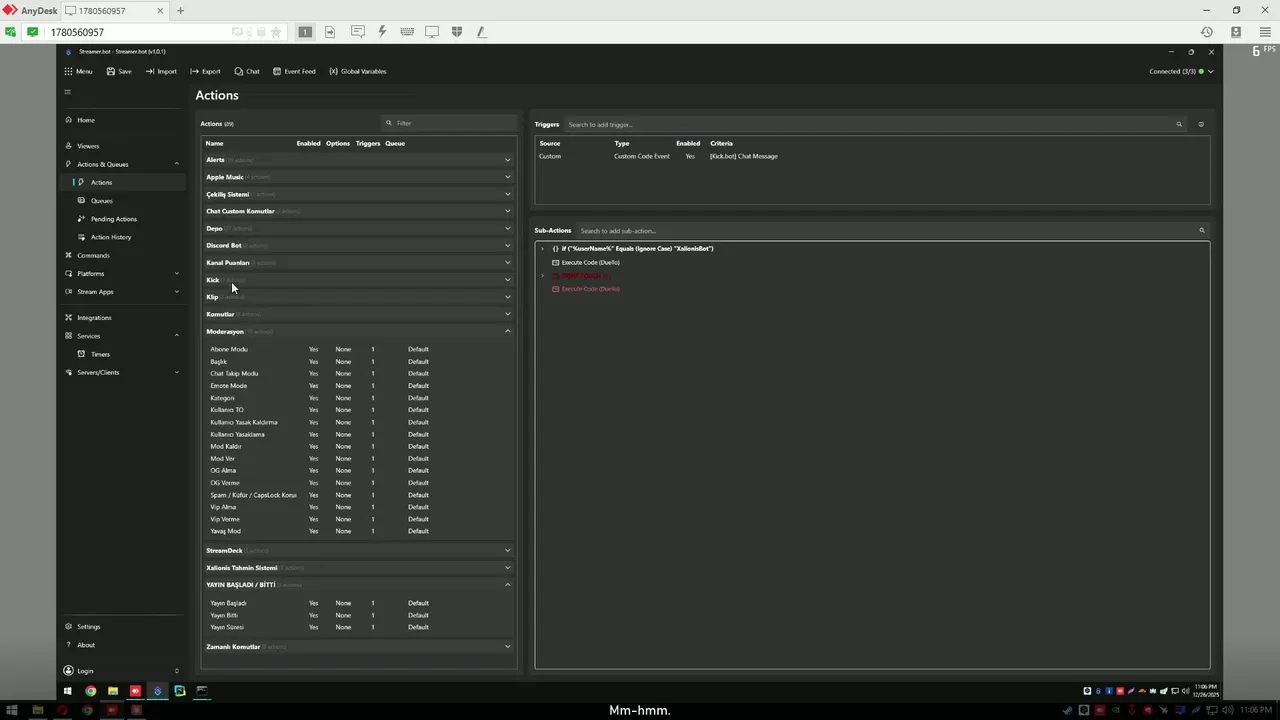
Task: Expand the Kick action group
Action: click(508, 280)
